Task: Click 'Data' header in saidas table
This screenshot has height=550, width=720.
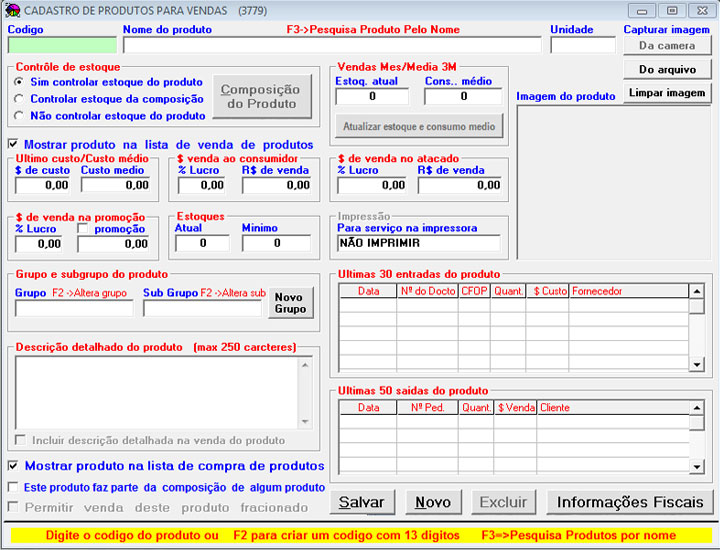Action: coord(368,408)
